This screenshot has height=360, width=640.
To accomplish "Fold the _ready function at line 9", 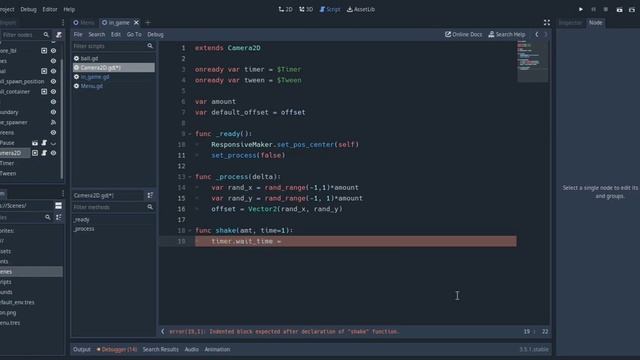I will 190,134.
